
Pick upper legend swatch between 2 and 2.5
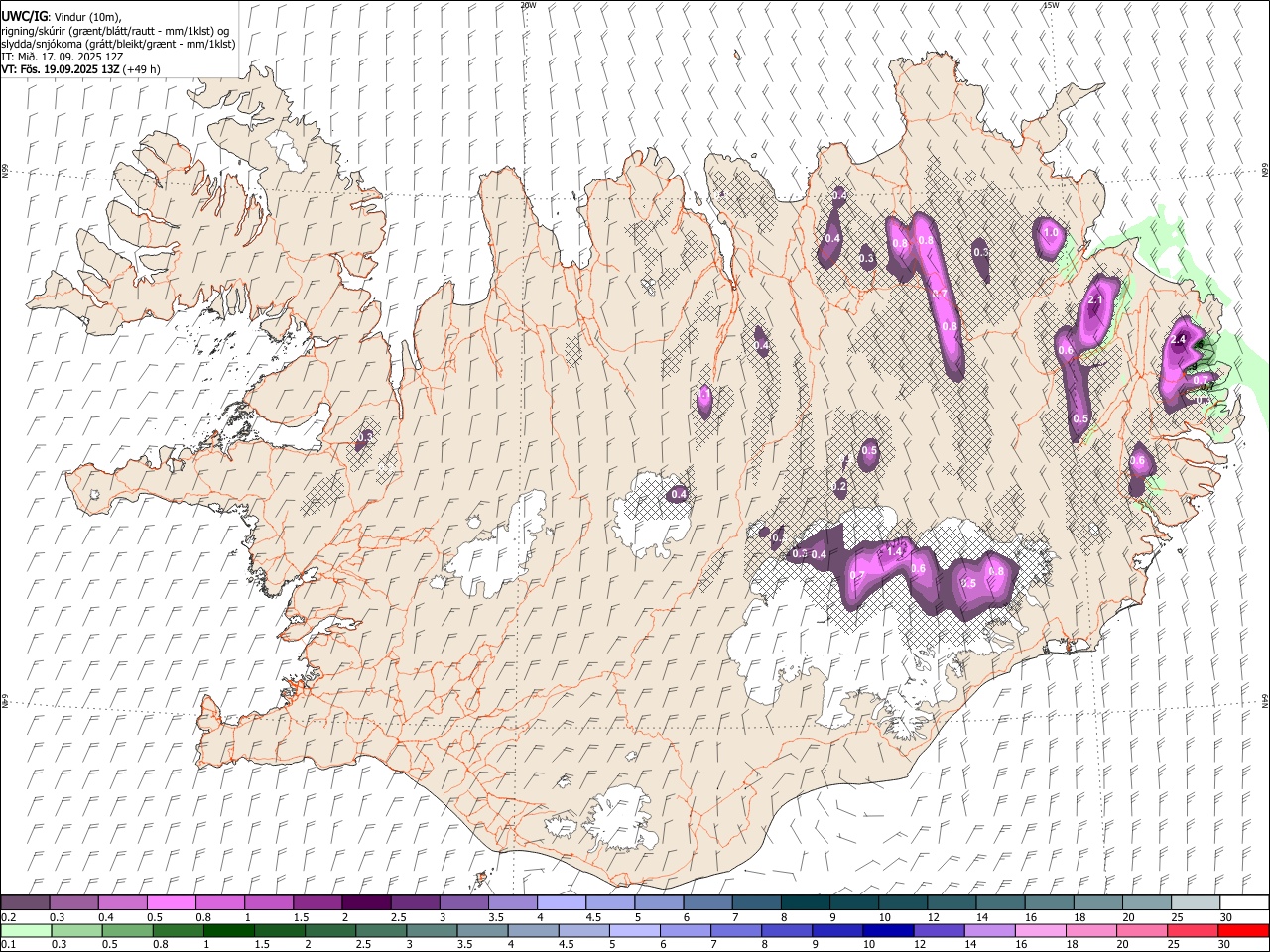pos(366,902)
